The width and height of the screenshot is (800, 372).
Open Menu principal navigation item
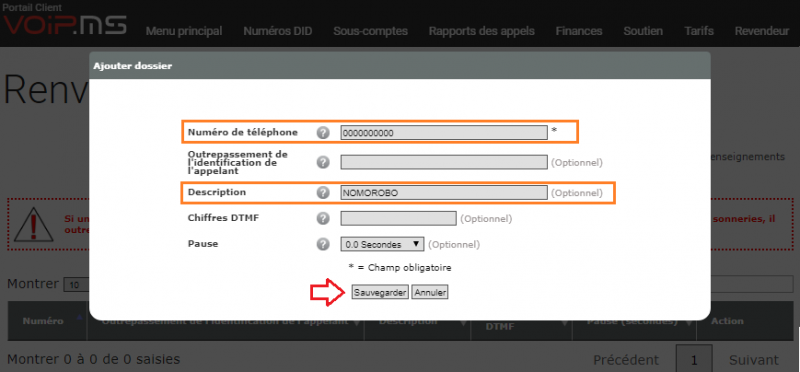[184, 31]
